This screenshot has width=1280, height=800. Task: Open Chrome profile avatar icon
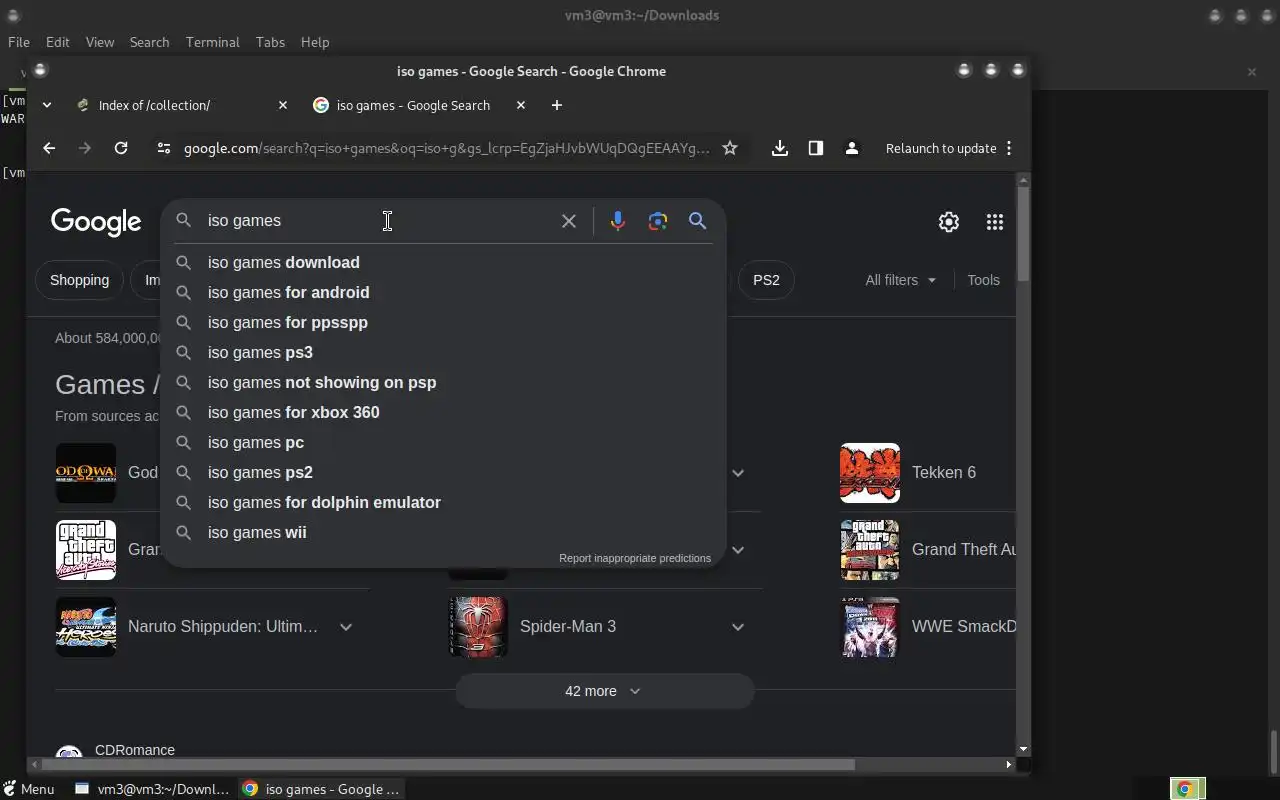click(852, 148)
